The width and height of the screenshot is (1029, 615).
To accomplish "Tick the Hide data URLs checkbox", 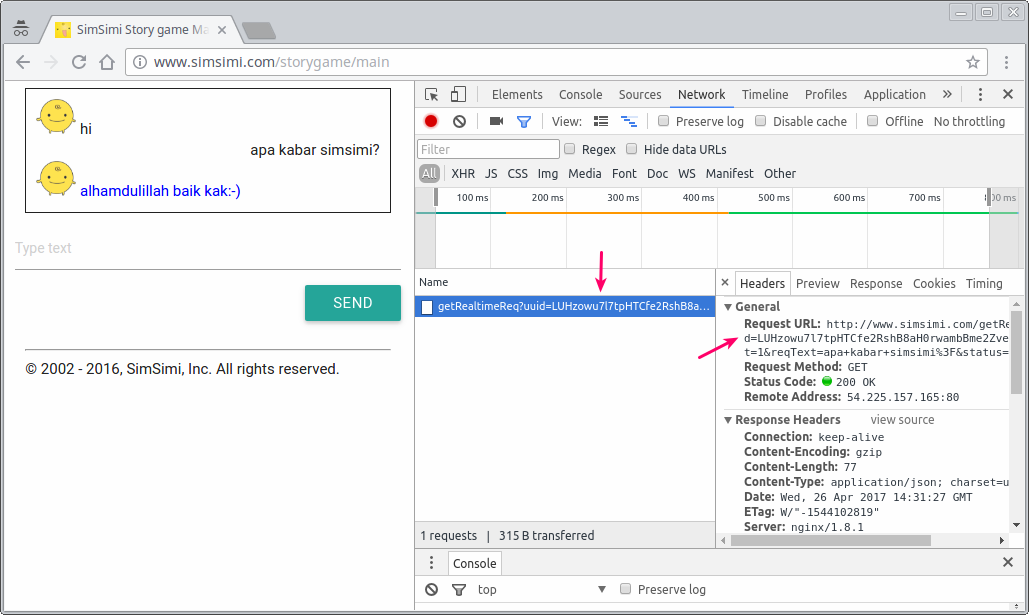I will [x=631, y=149].
